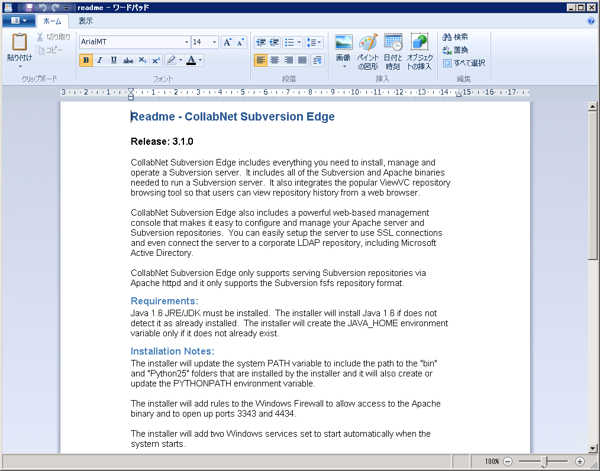Click the zoom slider handle
The height and width of the screenshot is (471, 600).
click(x=544, y=461)
